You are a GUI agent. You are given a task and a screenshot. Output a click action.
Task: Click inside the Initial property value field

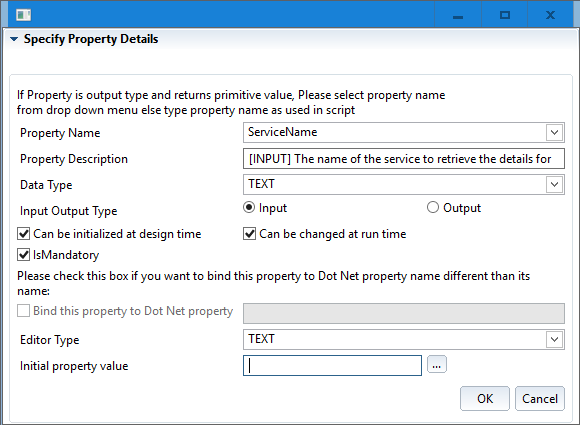332,365
